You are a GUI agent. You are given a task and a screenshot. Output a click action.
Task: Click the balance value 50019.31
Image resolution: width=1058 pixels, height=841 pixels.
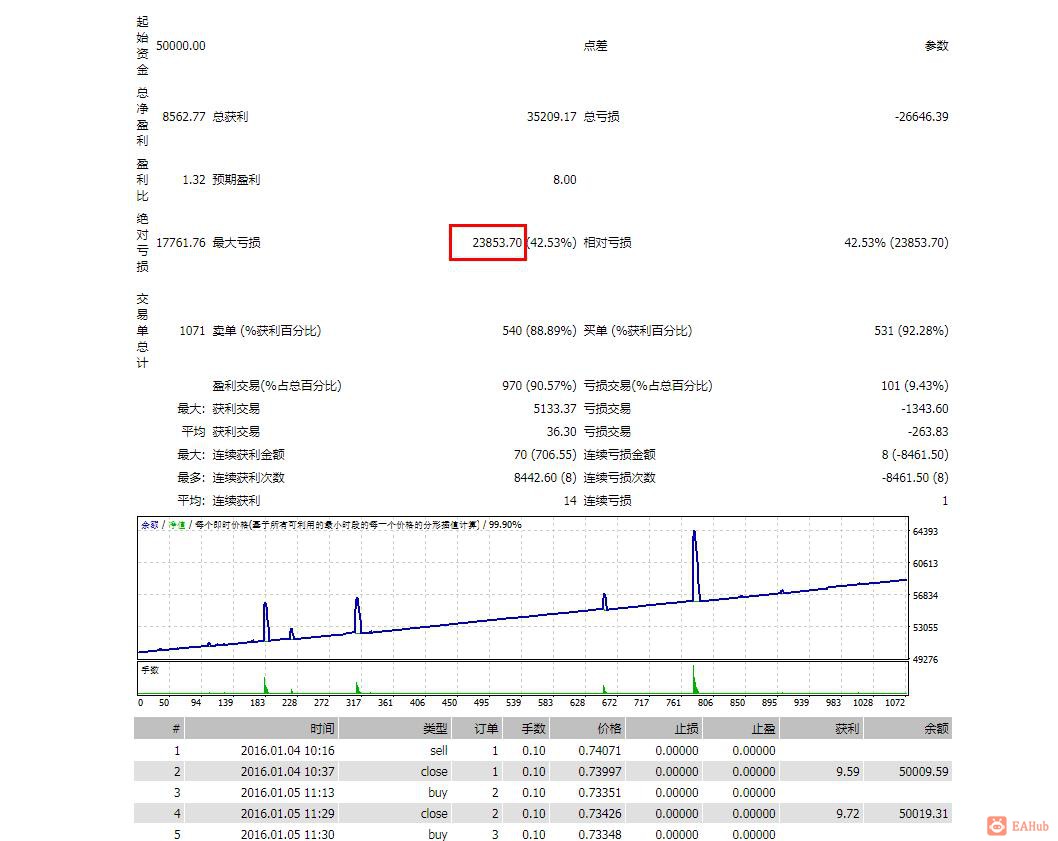[923, 813]
